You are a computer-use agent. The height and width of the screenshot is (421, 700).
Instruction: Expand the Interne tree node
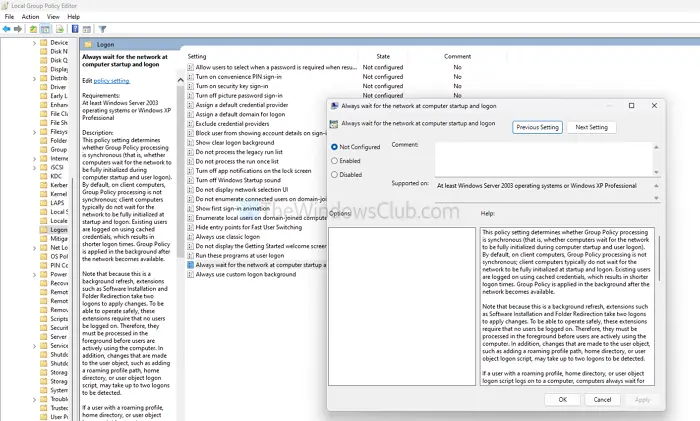34,159
